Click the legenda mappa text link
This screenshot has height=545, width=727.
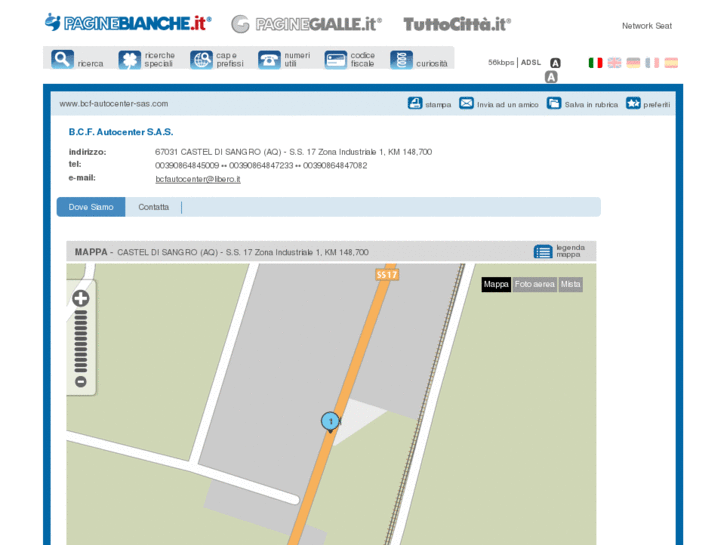[570, 251]
